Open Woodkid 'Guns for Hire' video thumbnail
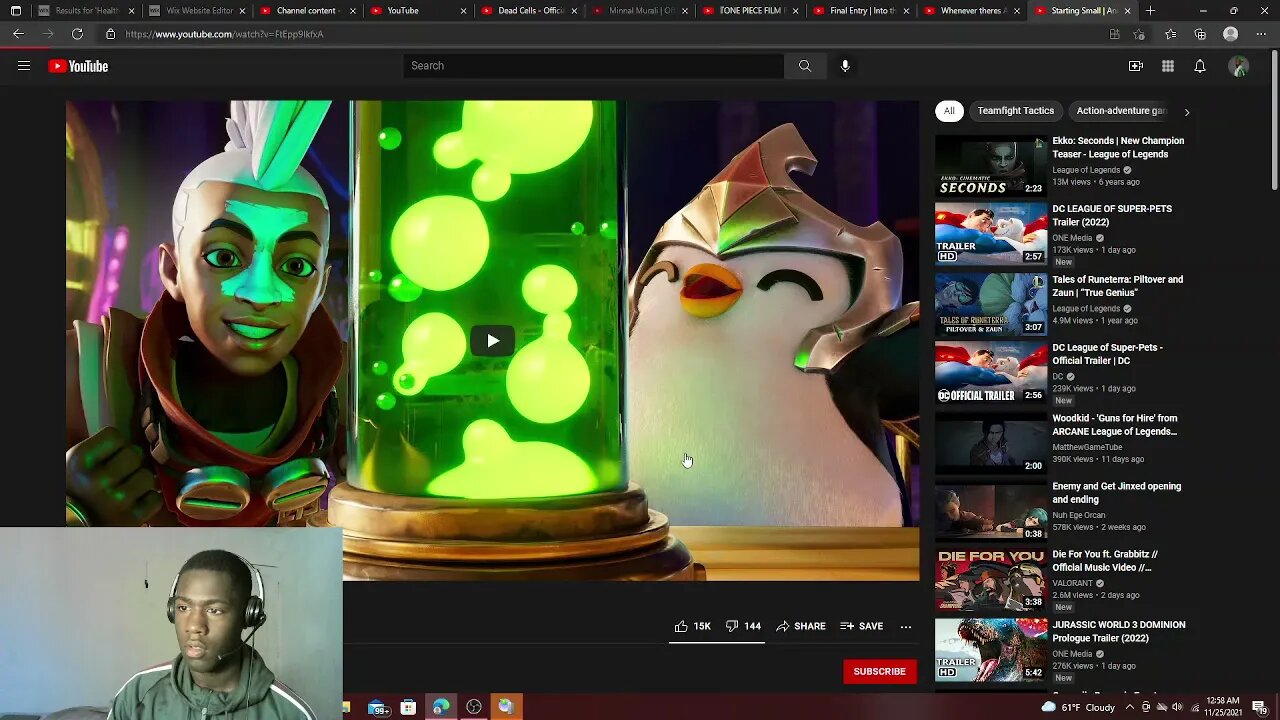Viewport: 1280px width, 720px height. [x=991, y=443]
